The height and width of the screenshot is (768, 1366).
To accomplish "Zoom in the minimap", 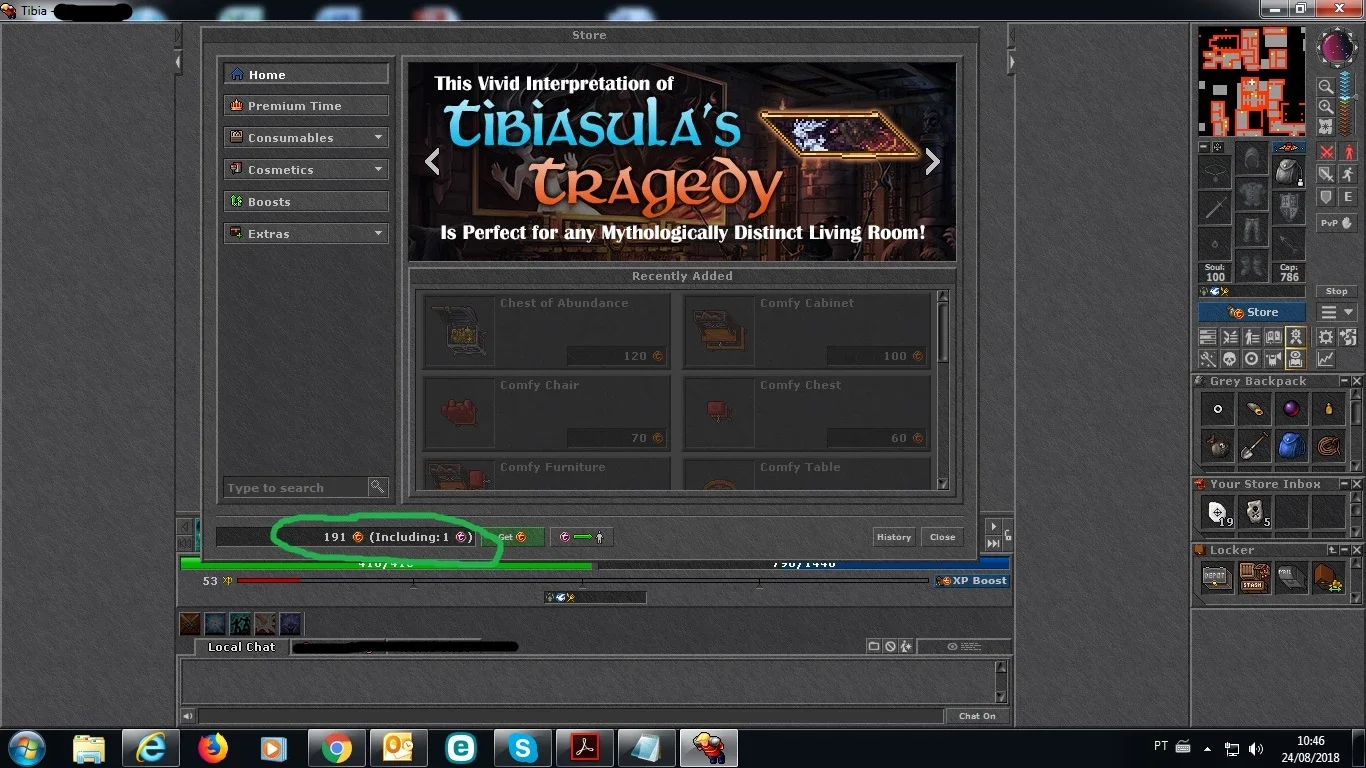I will (x=1325, y=107).
